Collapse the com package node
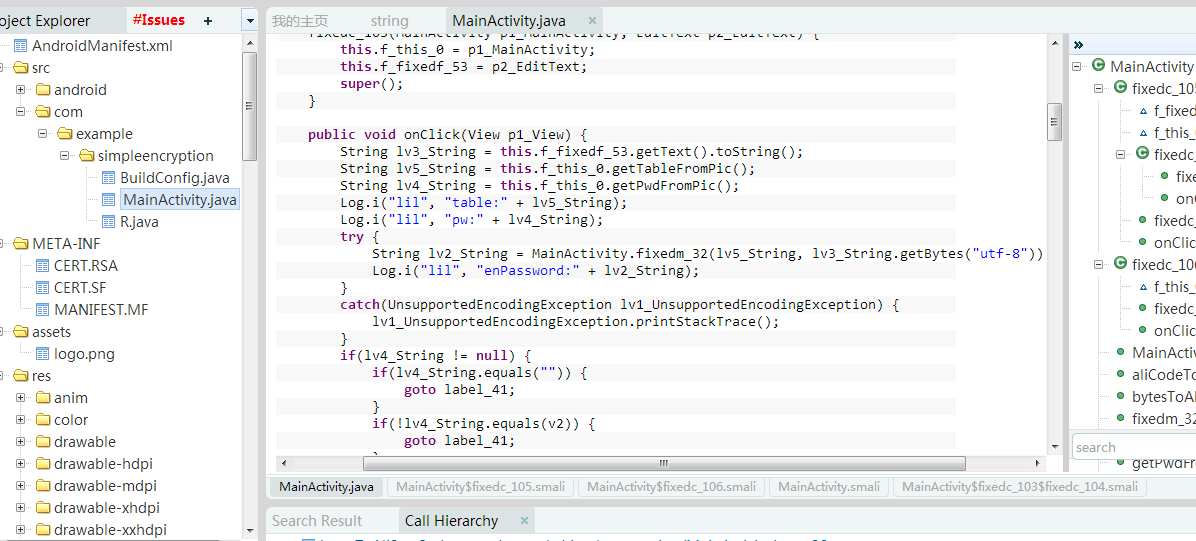Screen dimensions: 1196x541 pos(21,112)
